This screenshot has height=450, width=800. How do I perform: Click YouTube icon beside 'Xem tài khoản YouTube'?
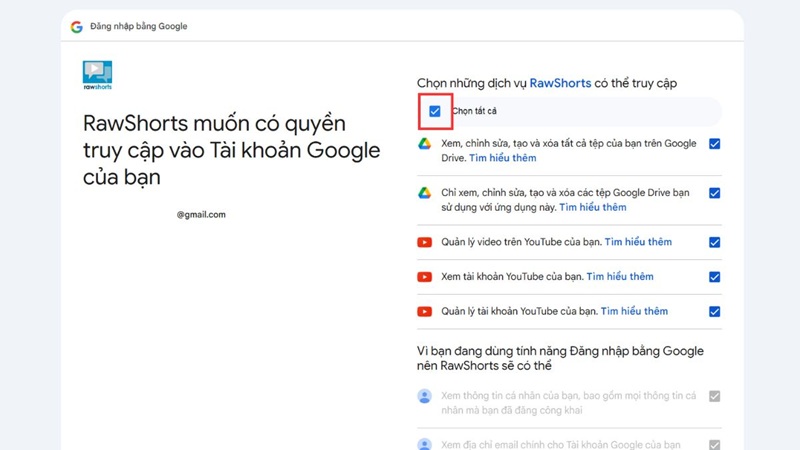(424, 277)
